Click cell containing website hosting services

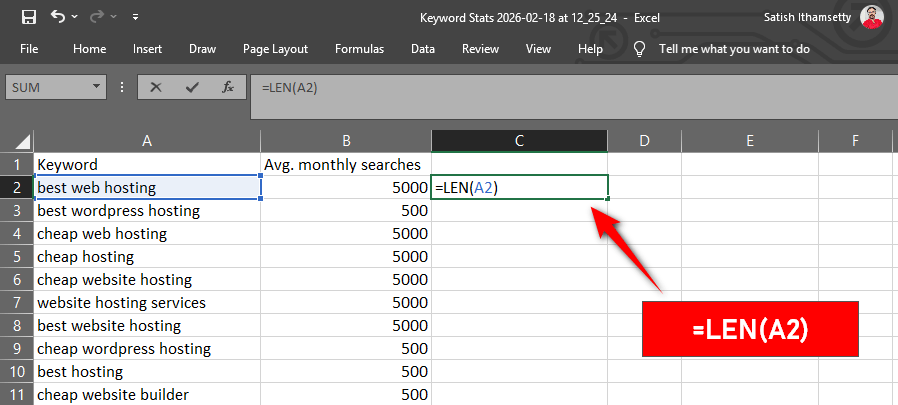click(147, 302)
